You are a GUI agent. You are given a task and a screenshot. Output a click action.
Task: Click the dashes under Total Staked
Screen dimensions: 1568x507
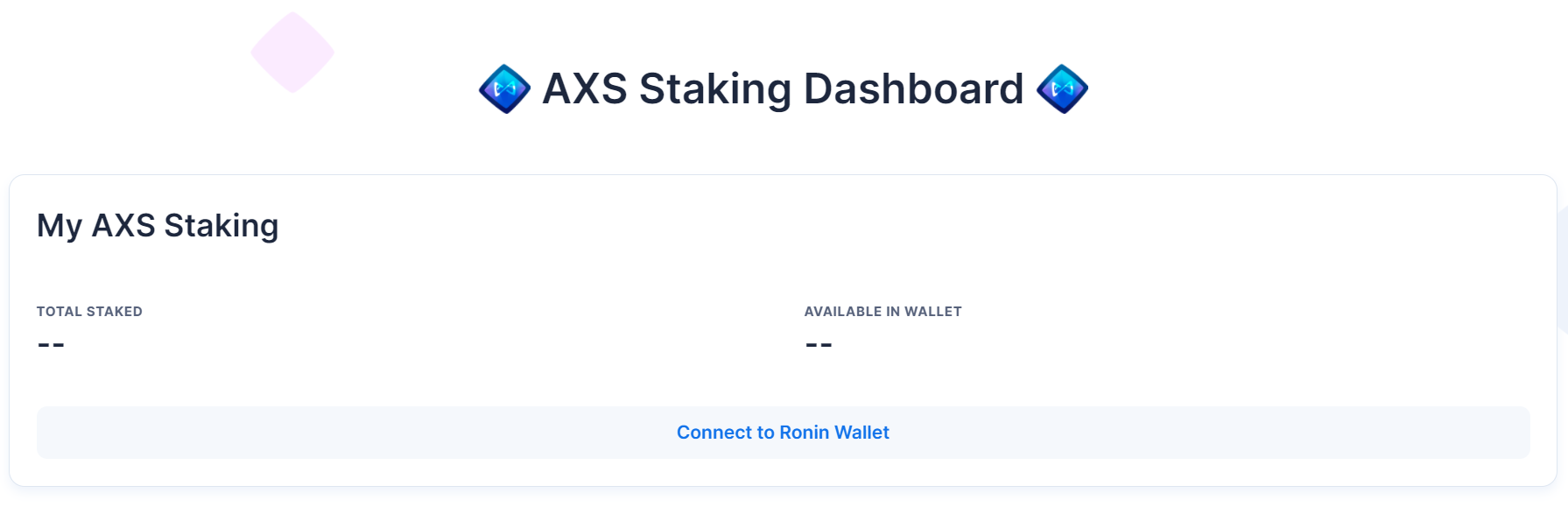(x=51, y=344)
